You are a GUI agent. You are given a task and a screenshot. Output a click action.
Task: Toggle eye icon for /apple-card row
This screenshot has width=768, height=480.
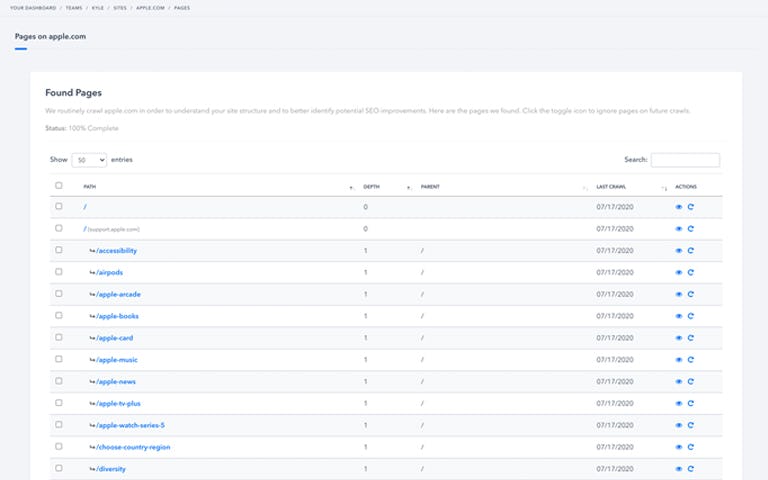pos(679,338)
